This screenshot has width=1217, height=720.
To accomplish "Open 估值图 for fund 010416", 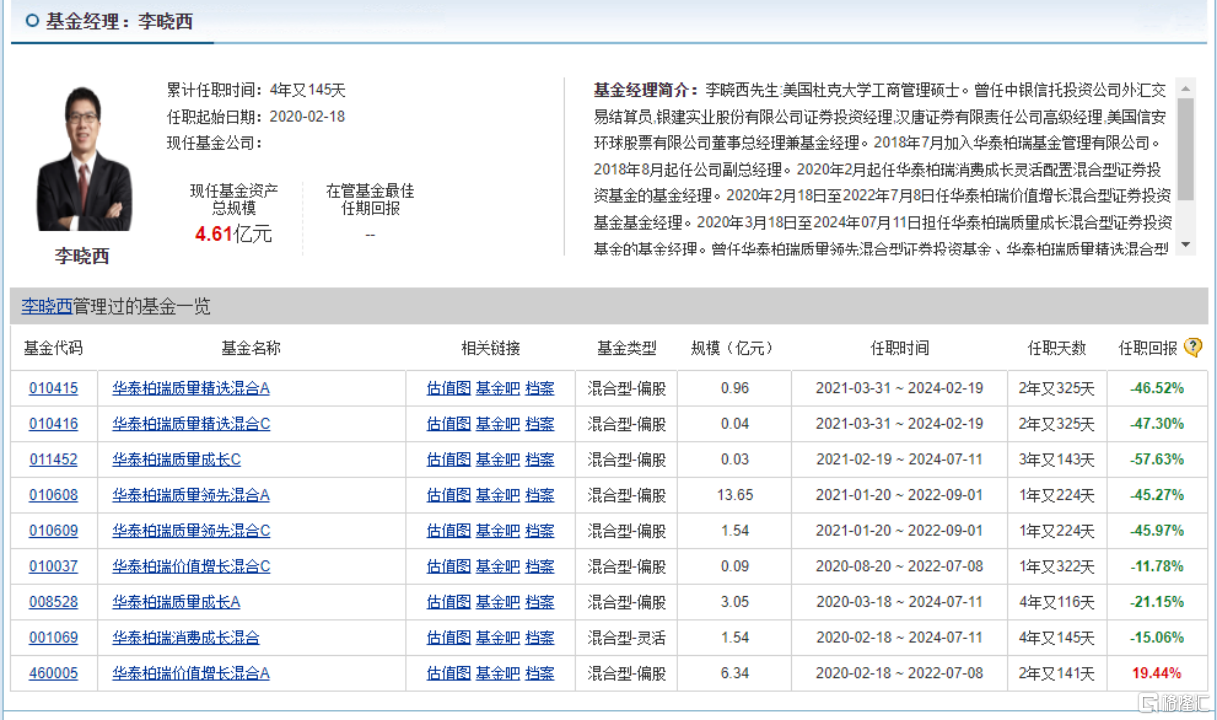I will click(448, 424).
